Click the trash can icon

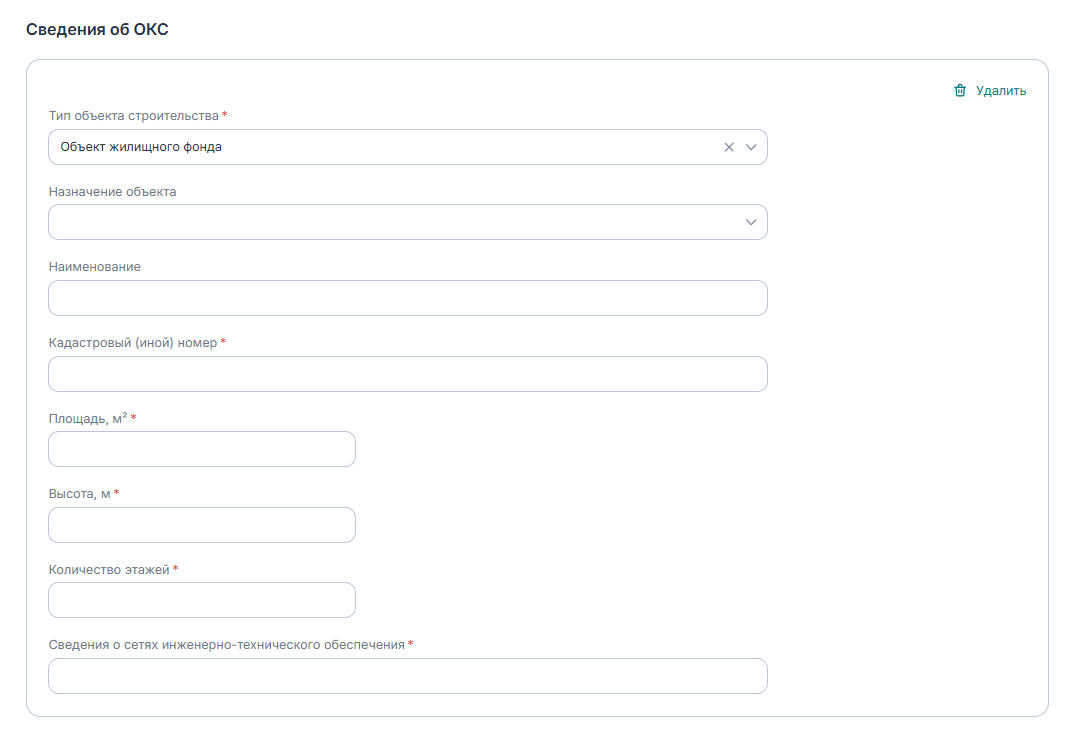coord(960,91)
